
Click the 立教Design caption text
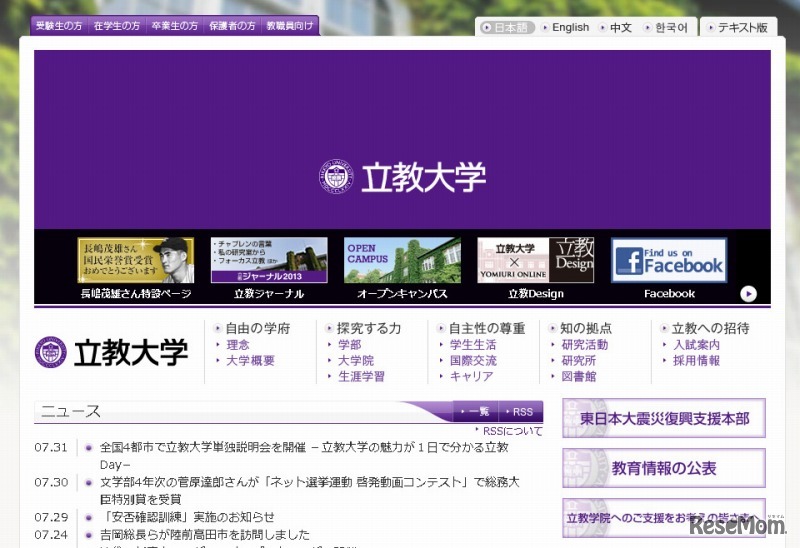click(x=536, y=294)
